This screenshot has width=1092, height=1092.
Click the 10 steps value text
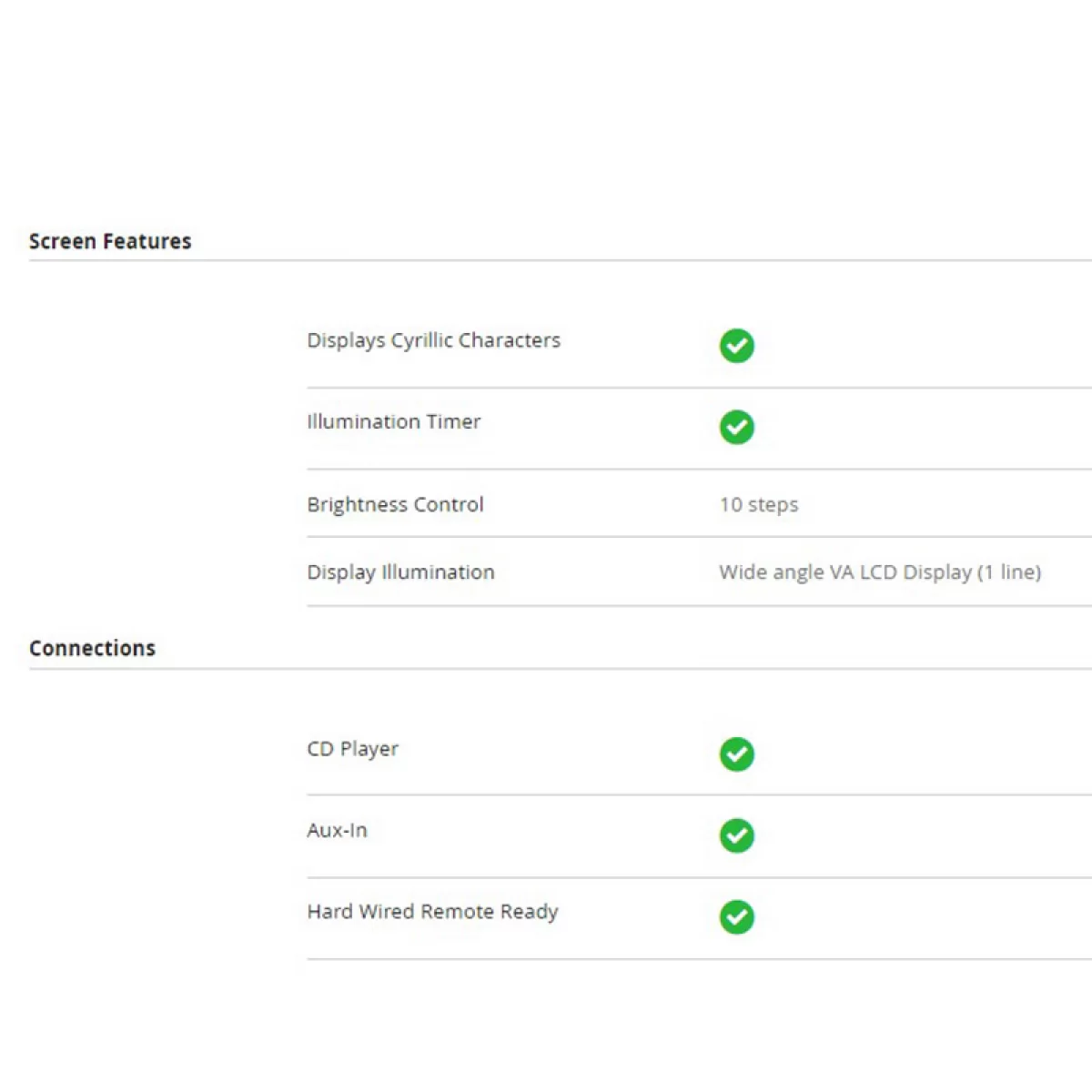pyautogui.click(x=759, y=505)
